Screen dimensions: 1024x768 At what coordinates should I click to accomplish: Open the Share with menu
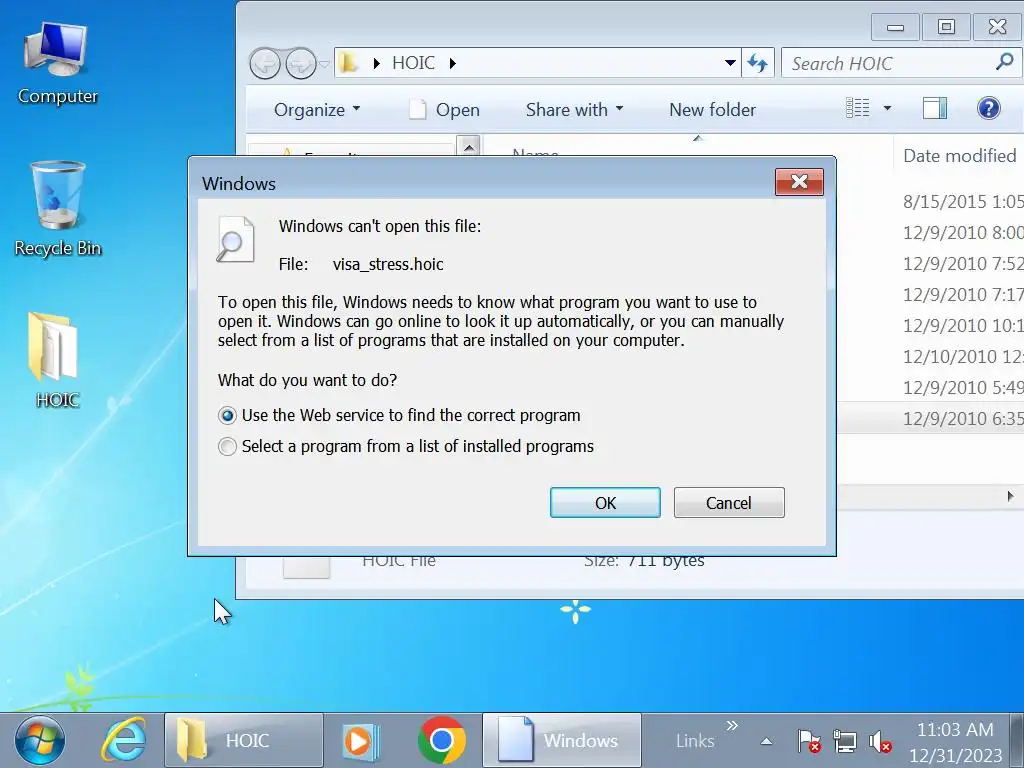[574, 109]
